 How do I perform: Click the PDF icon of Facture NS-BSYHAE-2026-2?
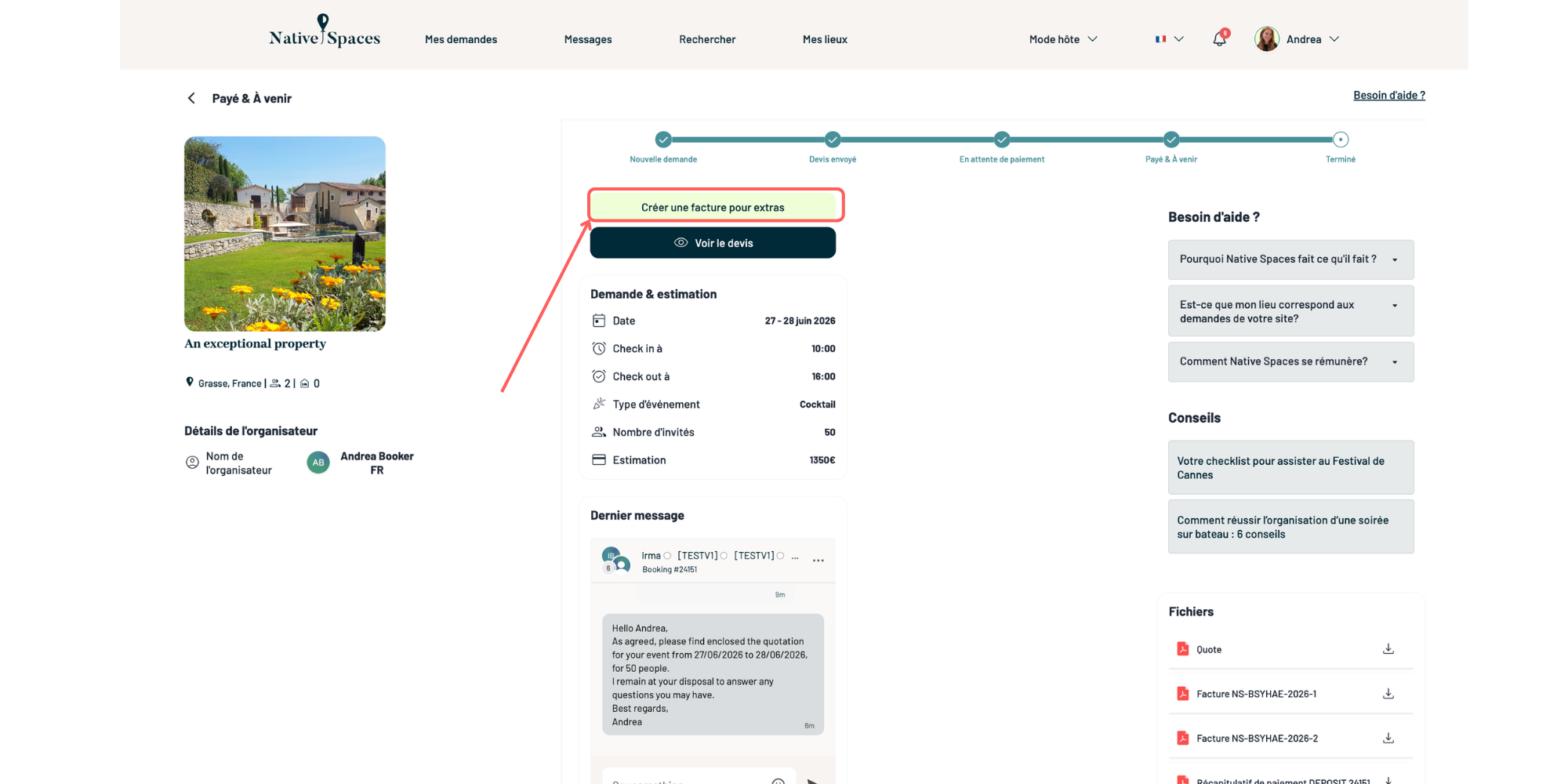point(1182,739)
